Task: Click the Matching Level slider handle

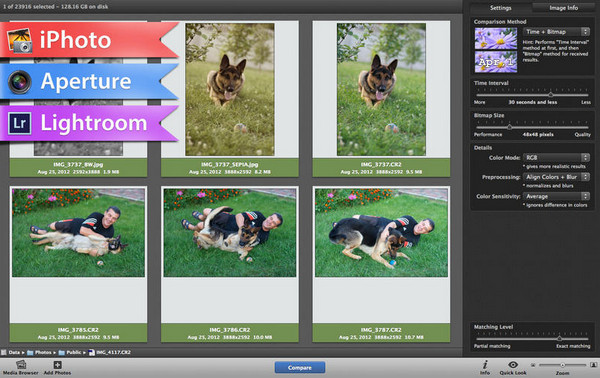Action: click(559, 338)
